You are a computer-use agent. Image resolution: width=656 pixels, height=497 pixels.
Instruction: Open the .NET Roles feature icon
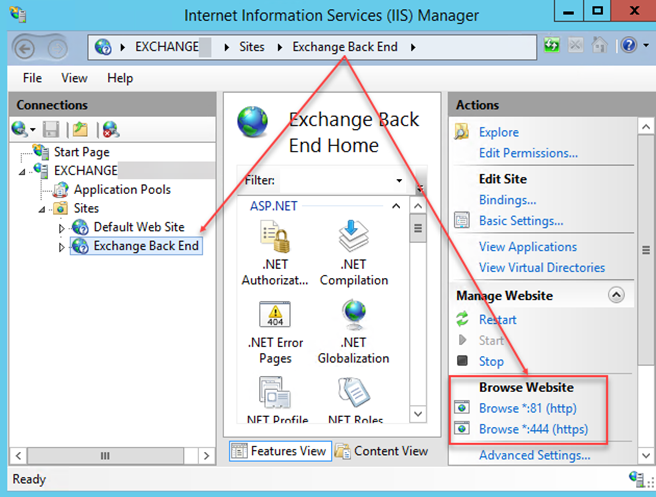(x=354, y=392)
